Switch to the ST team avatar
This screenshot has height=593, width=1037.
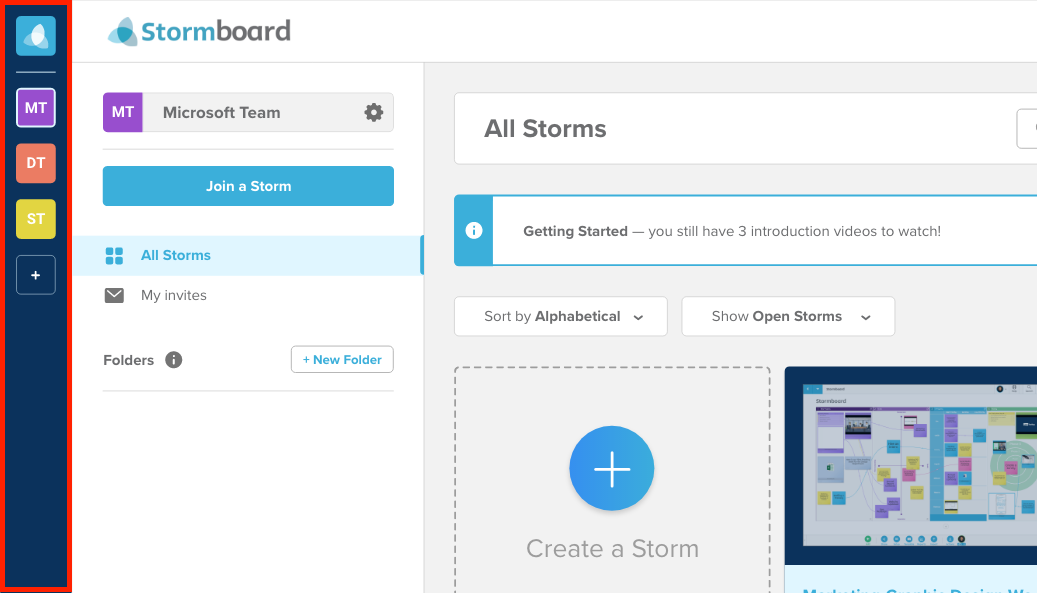coord(36,219)
